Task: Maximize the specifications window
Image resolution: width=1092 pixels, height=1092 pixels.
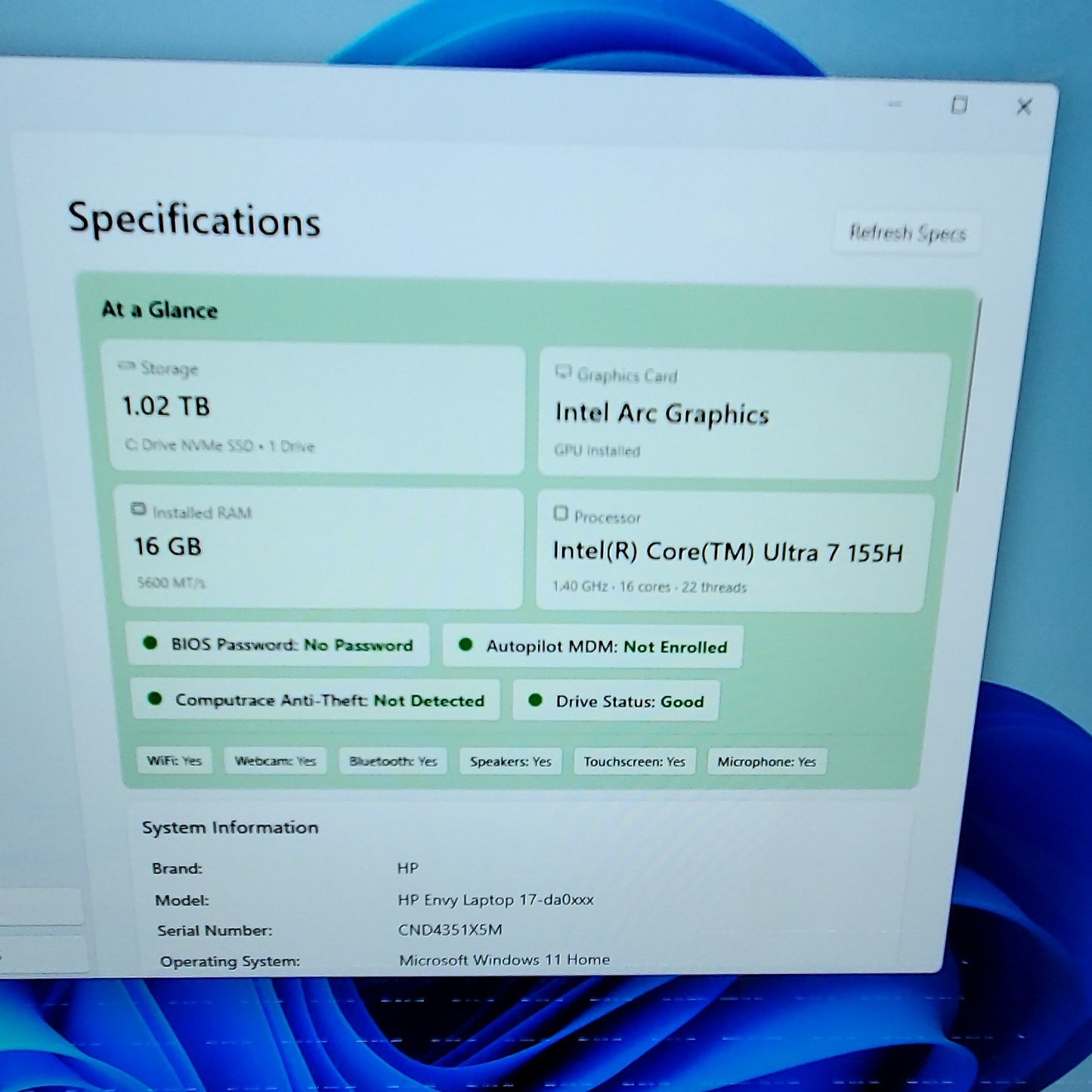Action: coord(959,104)
